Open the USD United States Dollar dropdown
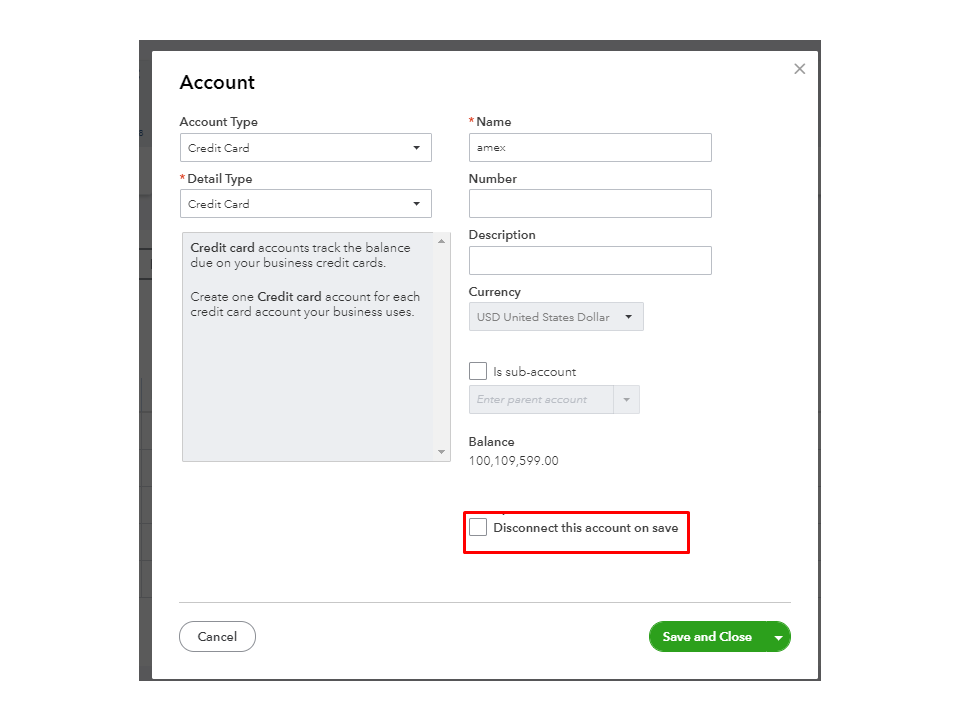 point(556,317)
